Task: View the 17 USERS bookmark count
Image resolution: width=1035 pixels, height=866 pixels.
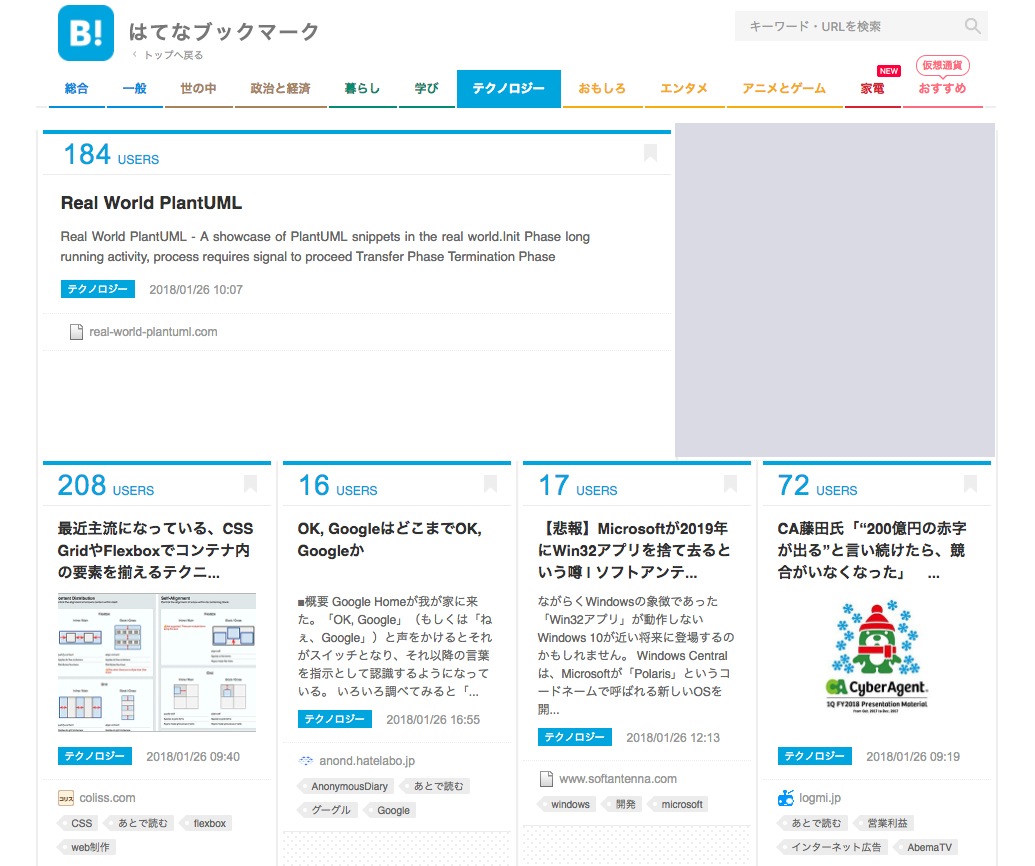Action: [578, 485]
